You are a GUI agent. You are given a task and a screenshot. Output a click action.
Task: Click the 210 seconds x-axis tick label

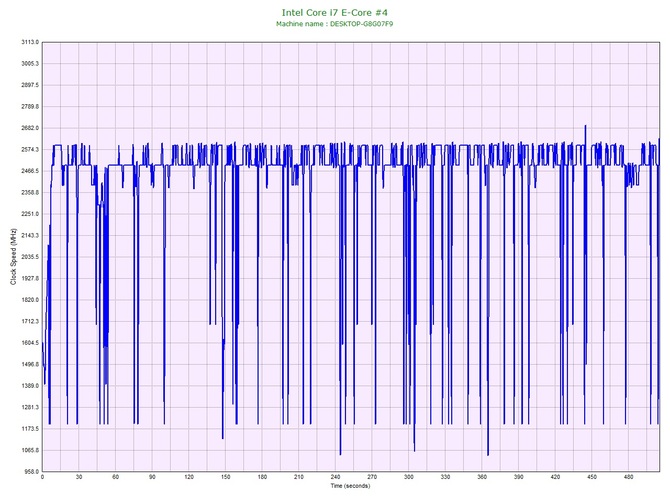click(299, 477)
